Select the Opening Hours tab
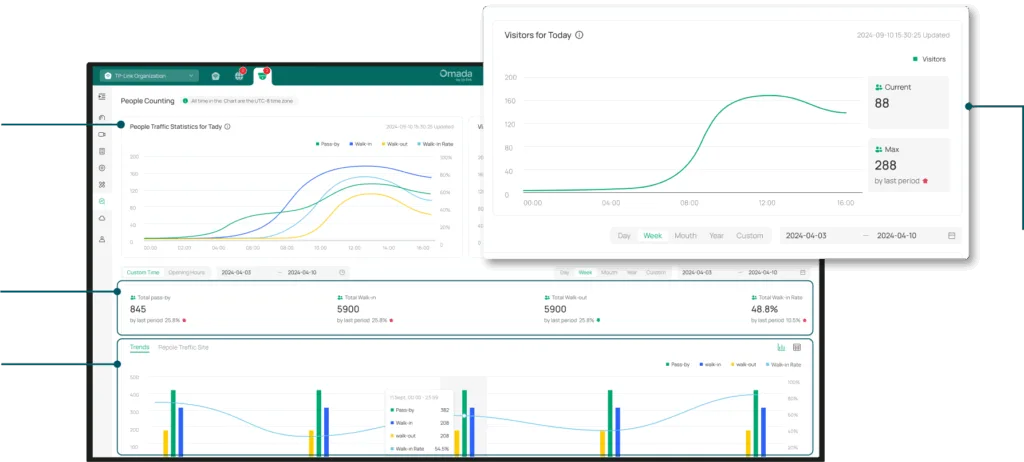This screenshot has width=1024, height=462. [186, 272]
